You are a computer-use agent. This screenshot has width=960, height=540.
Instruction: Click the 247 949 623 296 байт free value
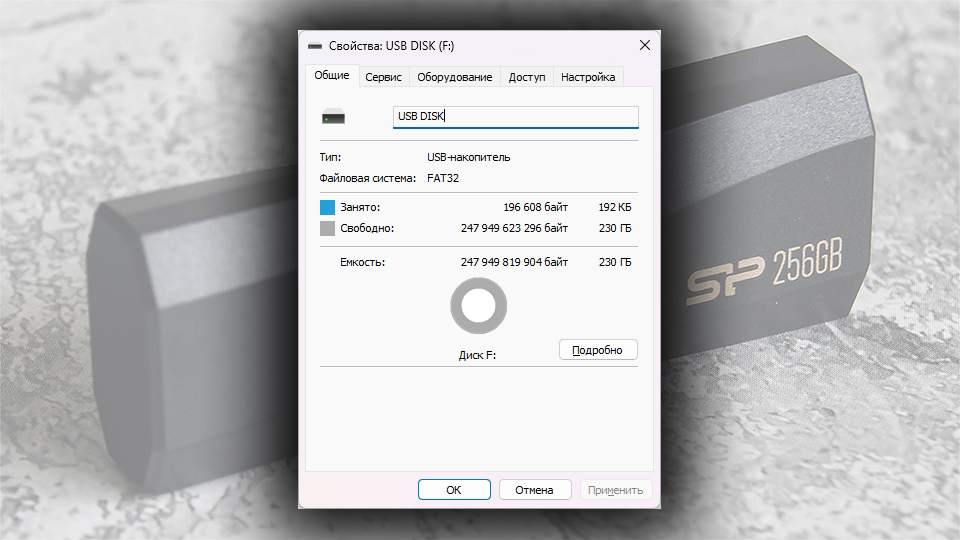pos(514,228)
